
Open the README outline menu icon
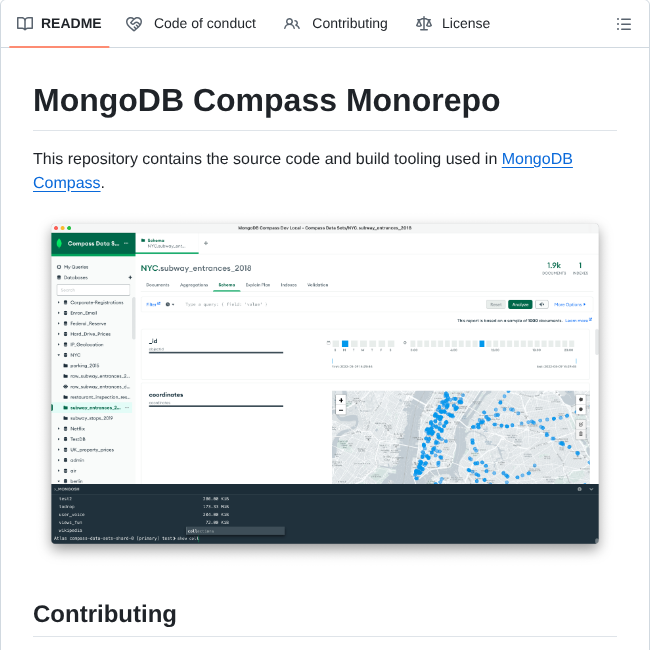pos(623,24)
